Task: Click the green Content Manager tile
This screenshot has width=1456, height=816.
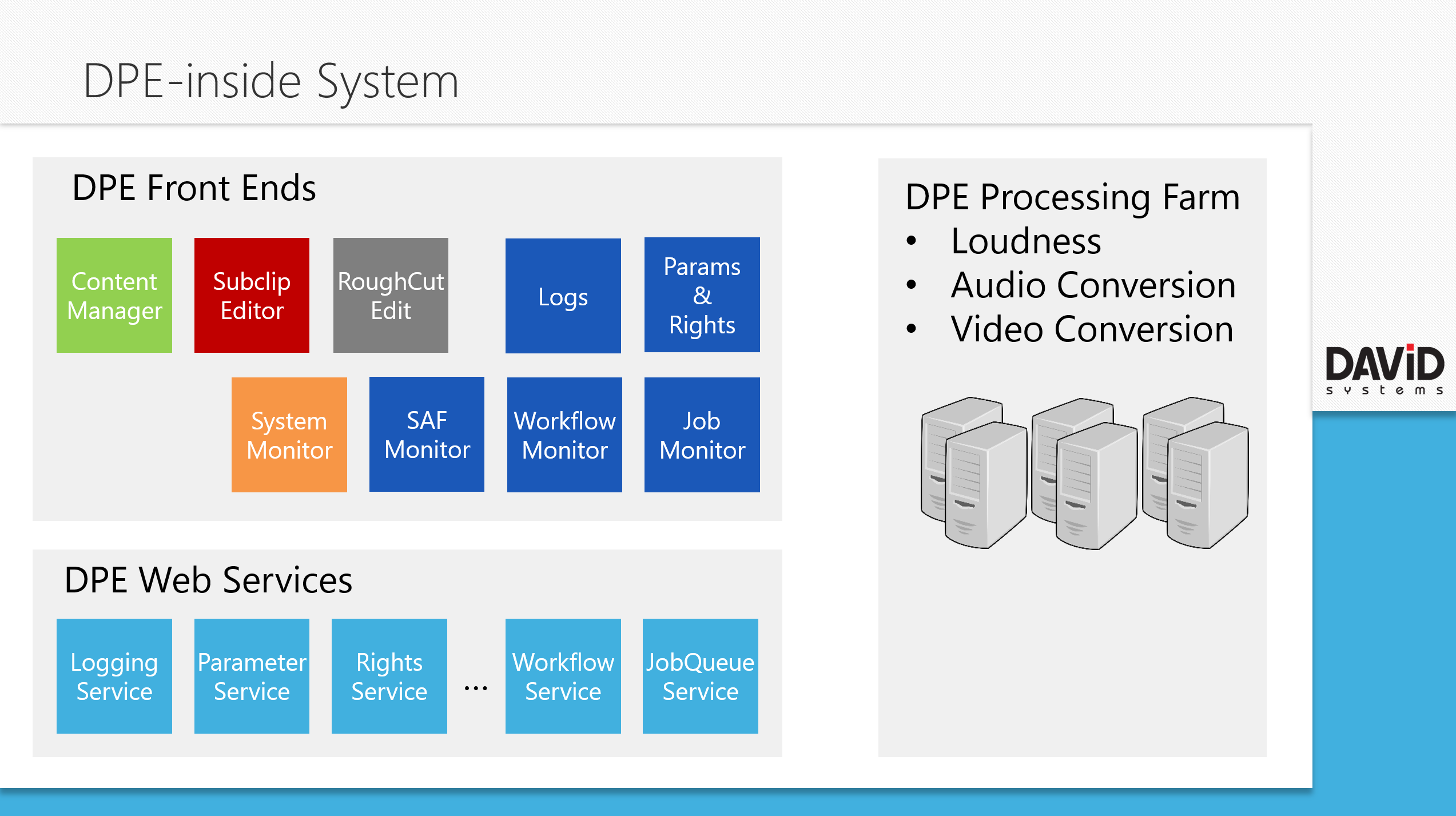Action: [114, 295]
